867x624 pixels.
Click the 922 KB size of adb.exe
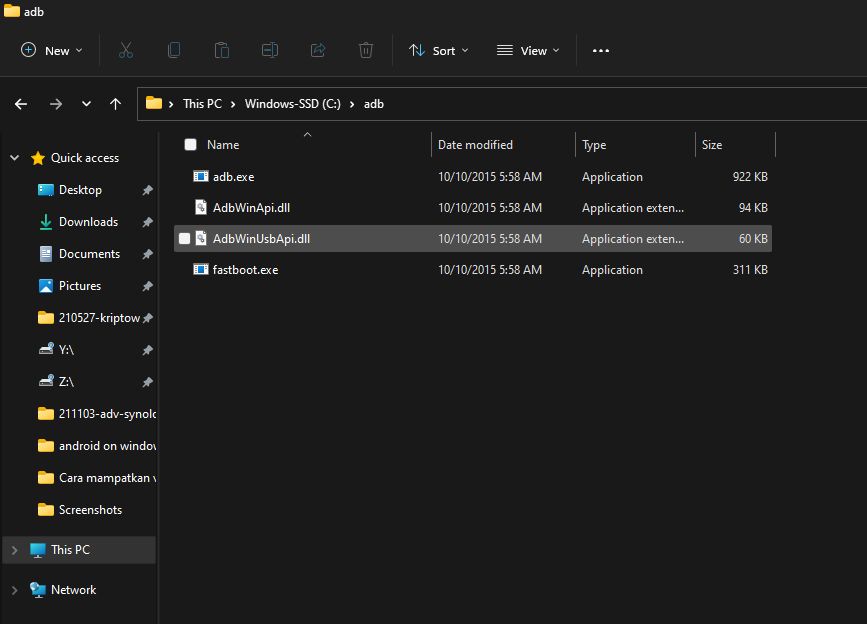coord(750,177)
